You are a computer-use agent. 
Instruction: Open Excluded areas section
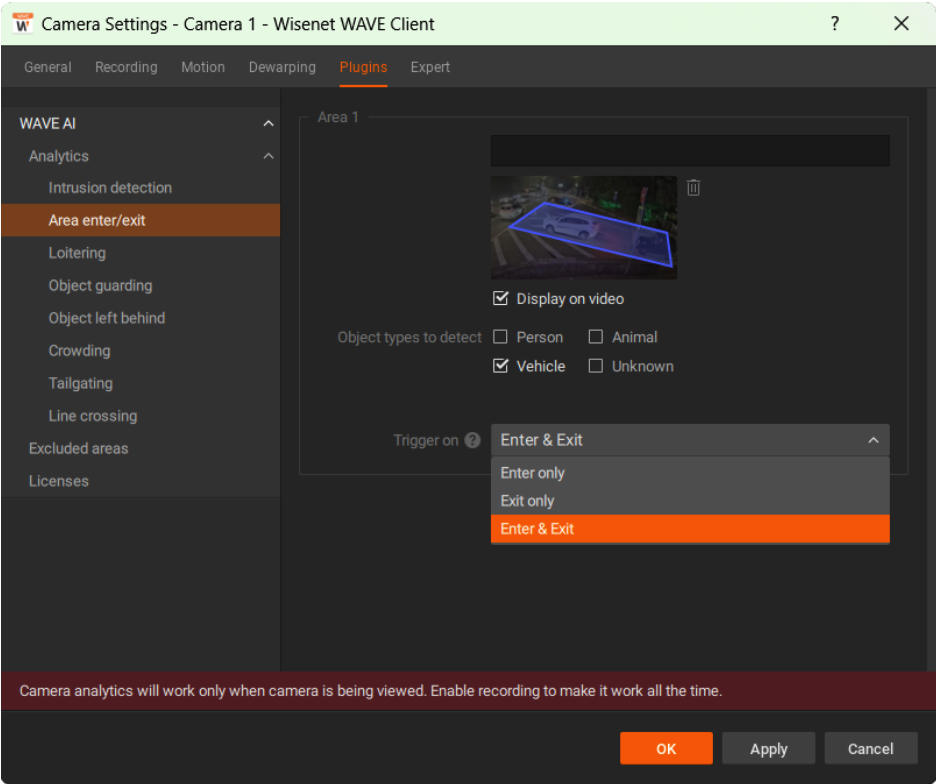click(140, 448)
